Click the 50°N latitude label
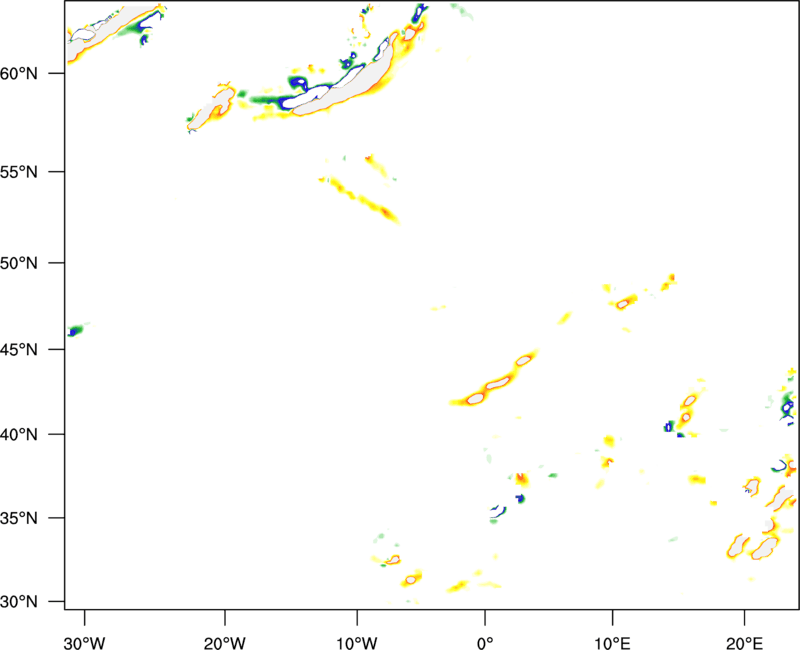This screenshot has width=800, height=650. tap(19, 264)
